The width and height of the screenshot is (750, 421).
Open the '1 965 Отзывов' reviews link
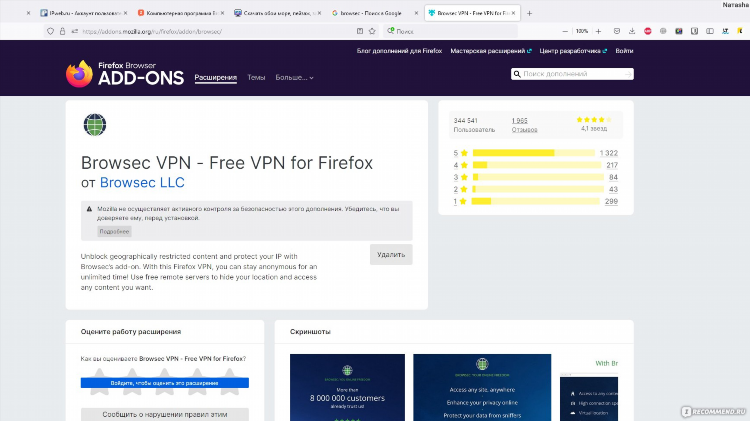[524, 125]
